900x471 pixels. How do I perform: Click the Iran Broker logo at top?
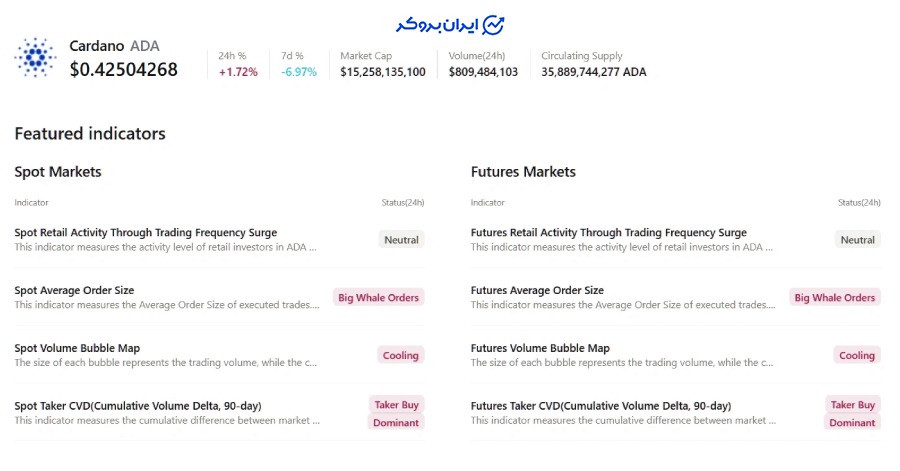[449, 24]
